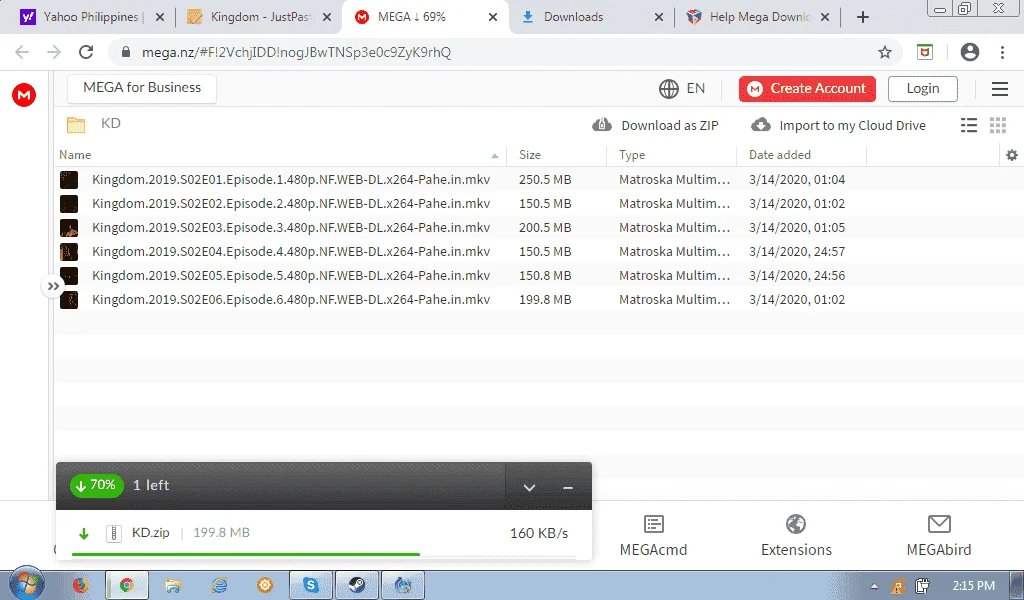Open Steam from taskbar

357,585
